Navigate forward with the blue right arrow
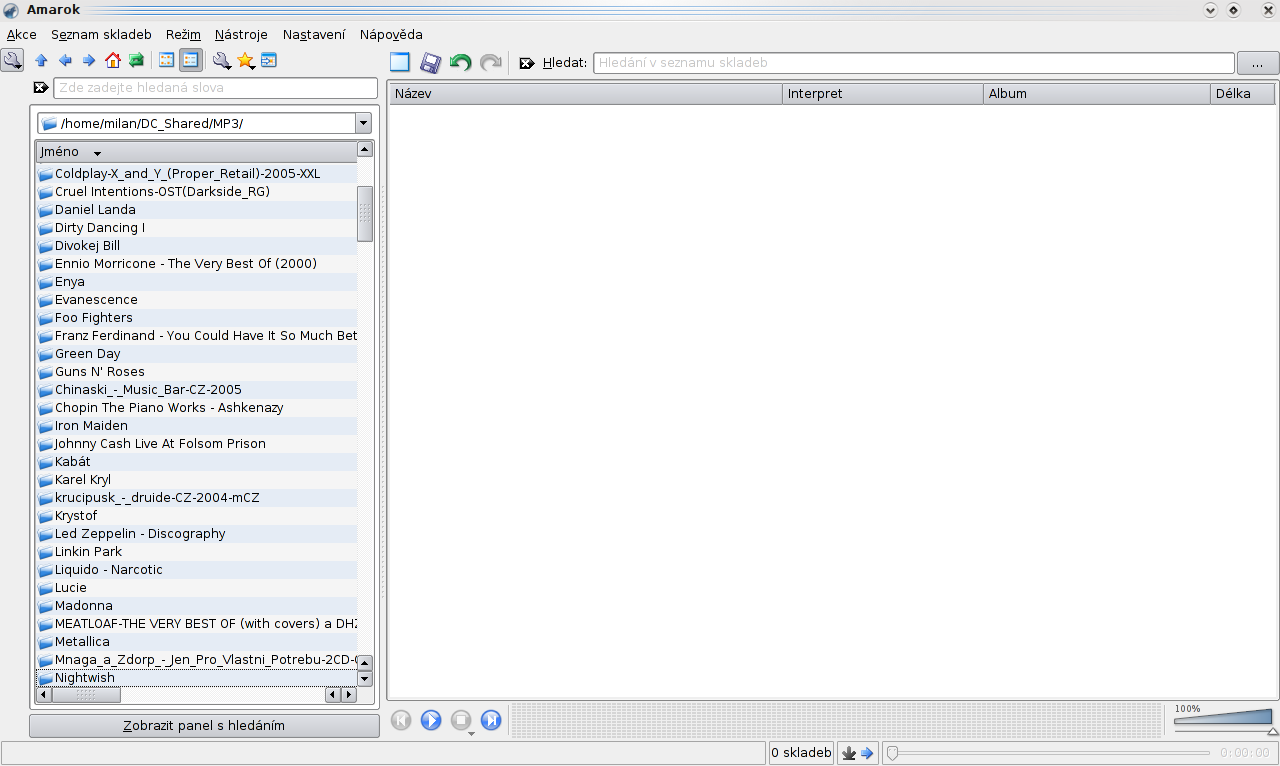Viewport: 1280px width, 766px height. tap(88, 61)
